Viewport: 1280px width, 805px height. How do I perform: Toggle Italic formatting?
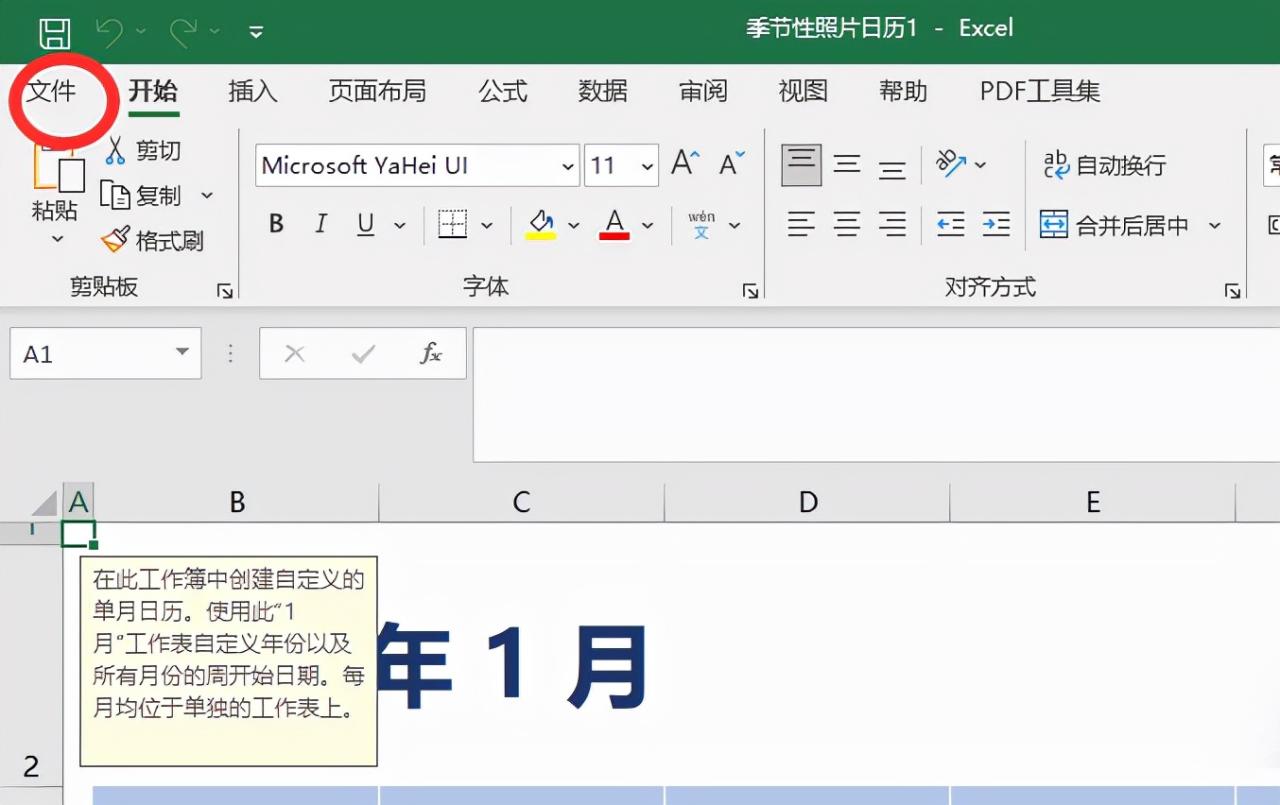tap(321, 224)
